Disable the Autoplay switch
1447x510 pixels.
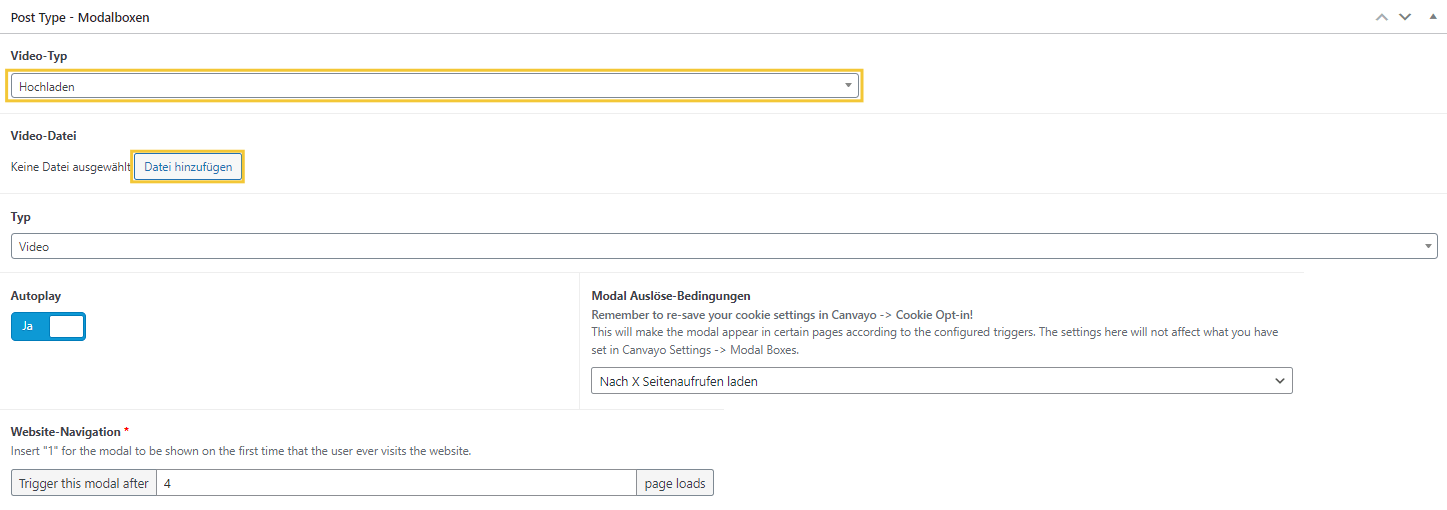click(48, 326)
